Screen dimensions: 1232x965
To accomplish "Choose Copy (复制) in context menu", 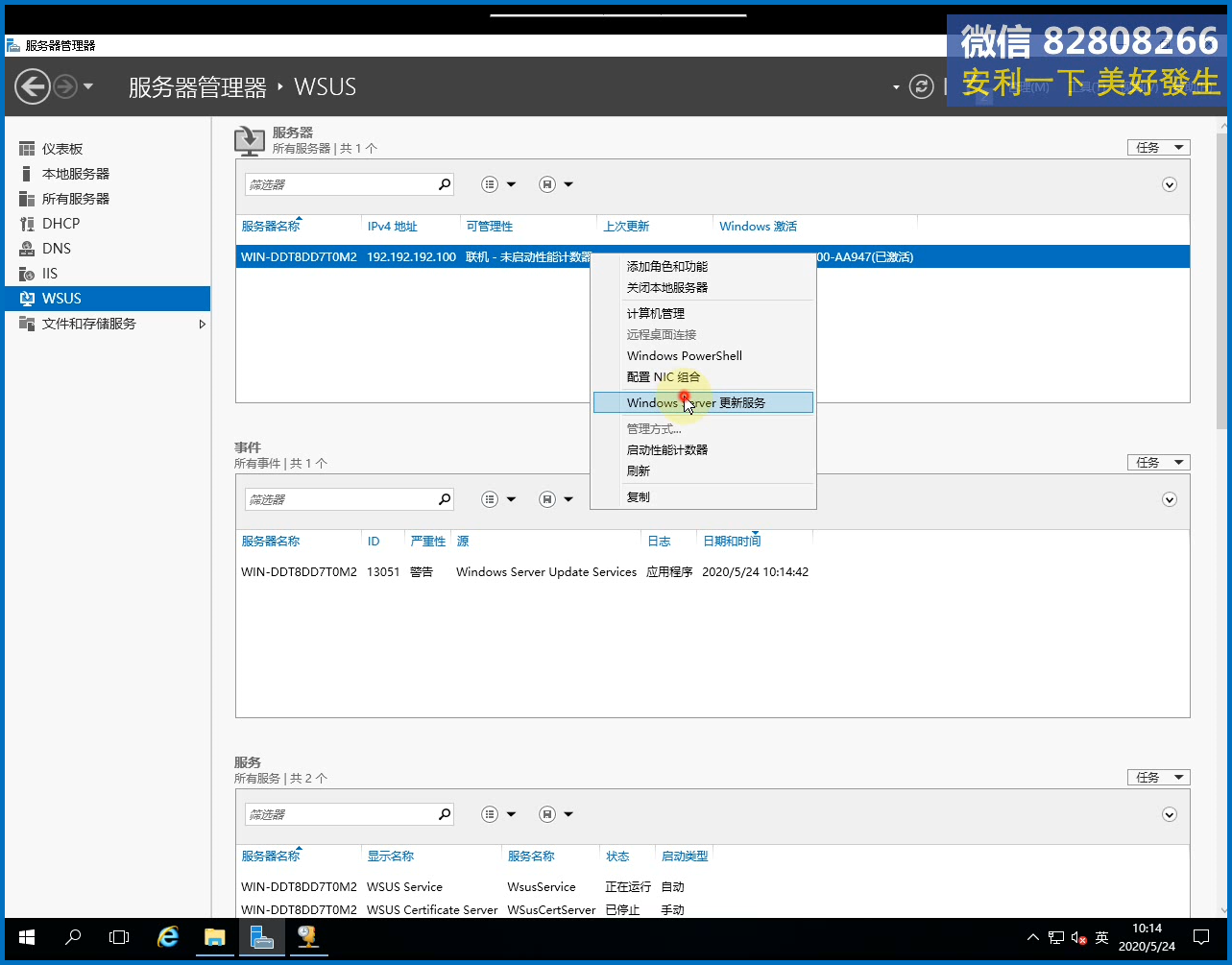I will pyautogui.click(x=703, y=496).
